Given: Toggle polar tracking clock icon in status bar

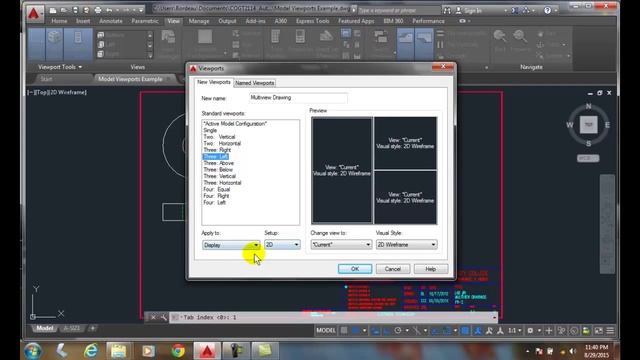Looking at the screenshot, I should coord(398,331).
